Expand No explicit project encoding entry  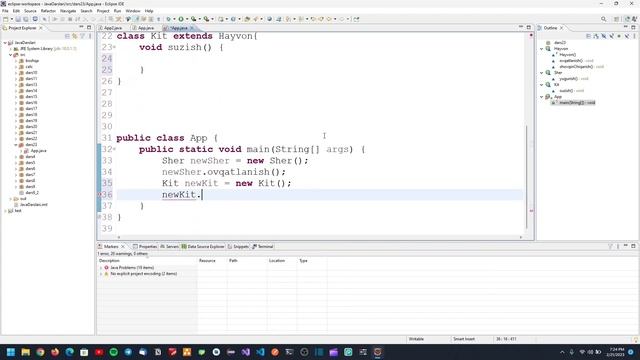(101, 274)
